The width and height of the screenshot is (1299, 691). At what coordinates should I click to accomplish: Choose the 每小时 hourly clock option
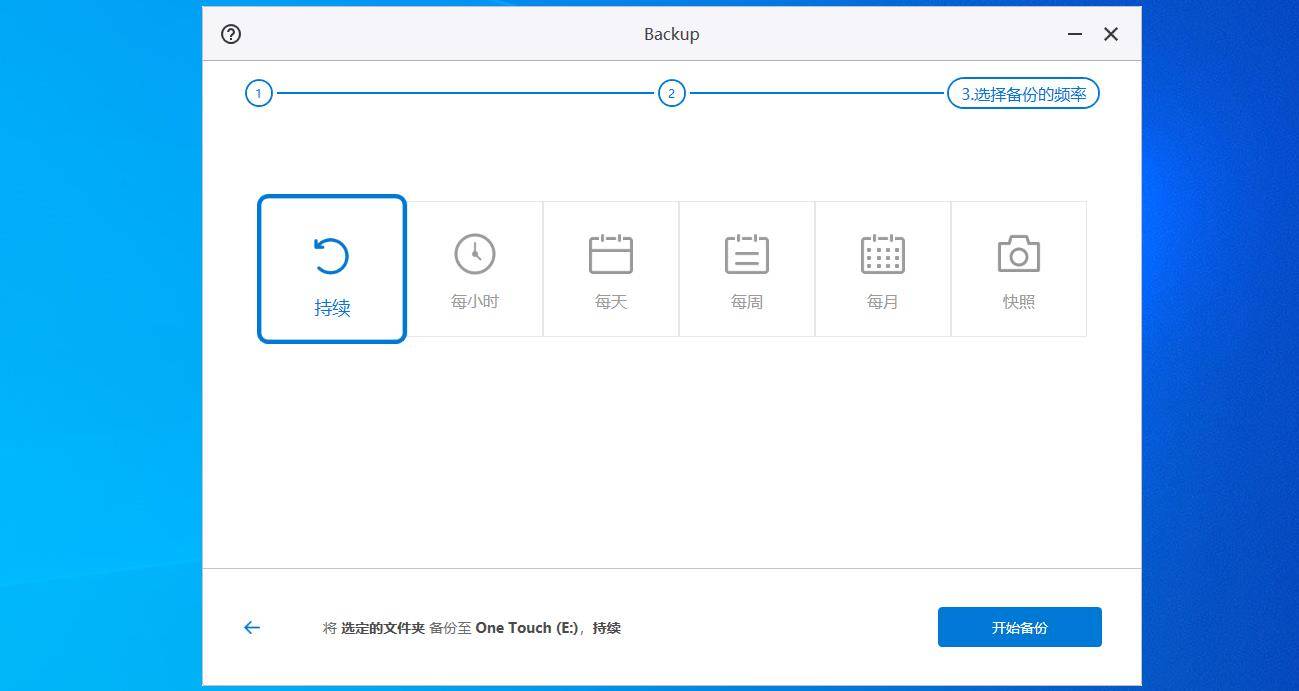tap(475, 269)
